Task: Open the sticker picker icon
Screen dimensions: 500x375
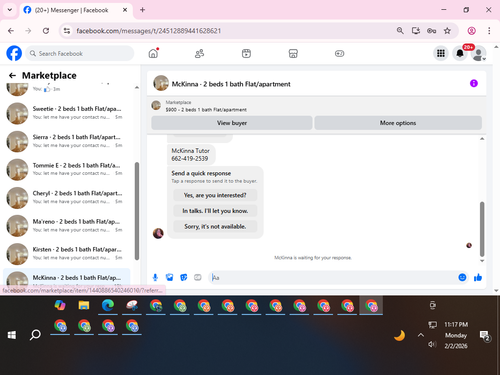Action: point(183,277)
